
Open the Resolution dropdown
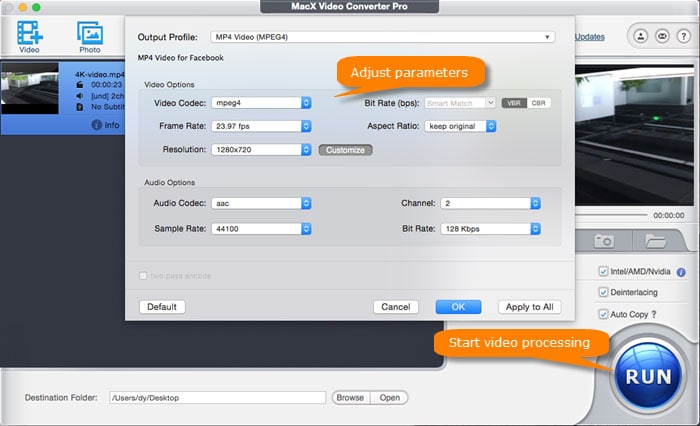261,150
